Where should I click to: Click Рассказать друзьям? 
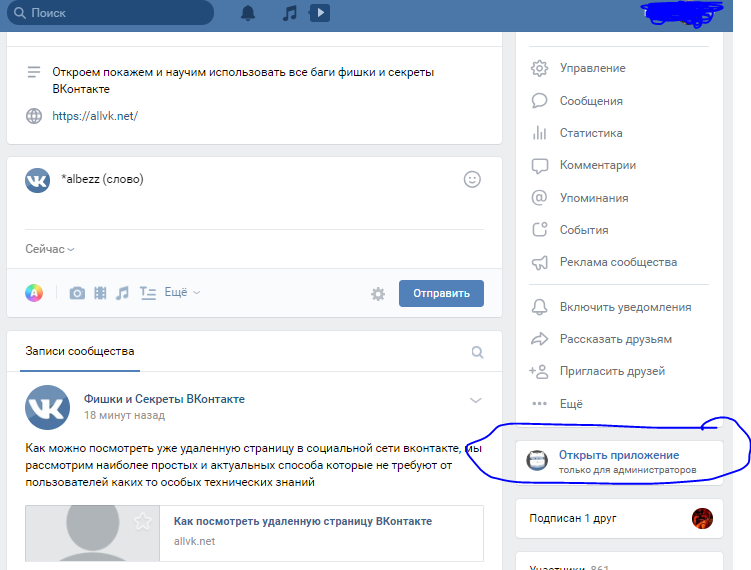[616, 339]
